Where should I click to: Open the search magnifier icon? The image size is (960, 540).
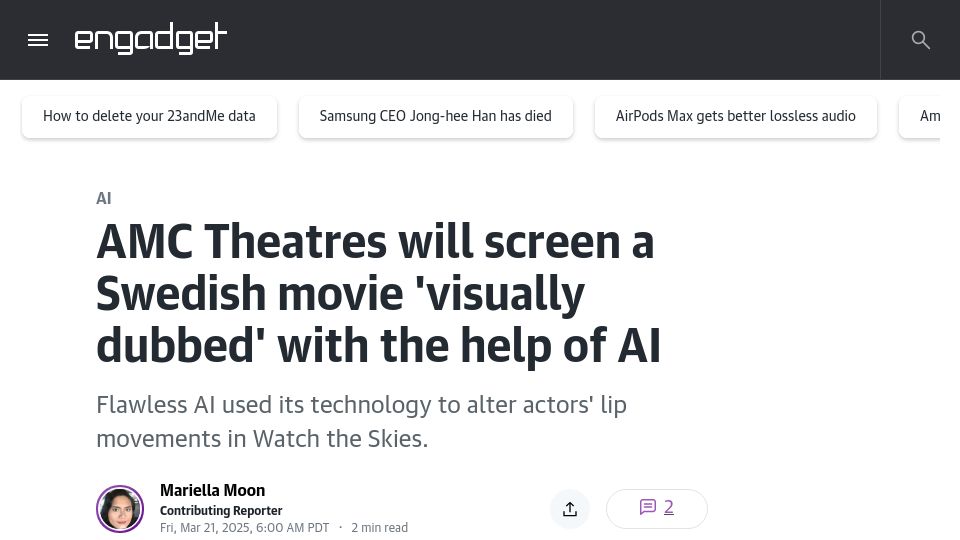click(x=920, y=40)
